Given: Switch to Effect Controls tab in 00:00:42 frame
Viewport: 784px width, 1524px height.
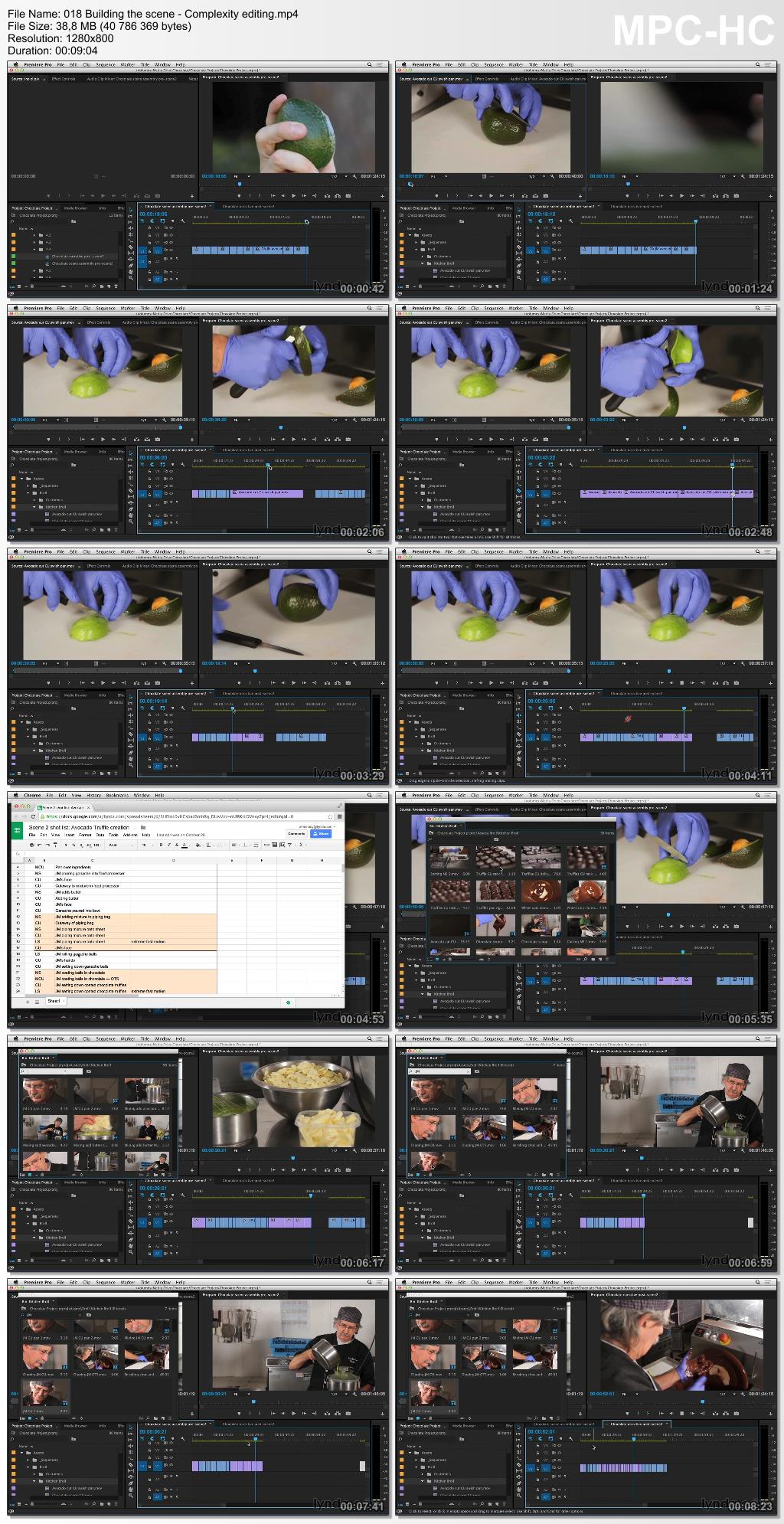Looking at the screenshot, I should coord(63,78).
